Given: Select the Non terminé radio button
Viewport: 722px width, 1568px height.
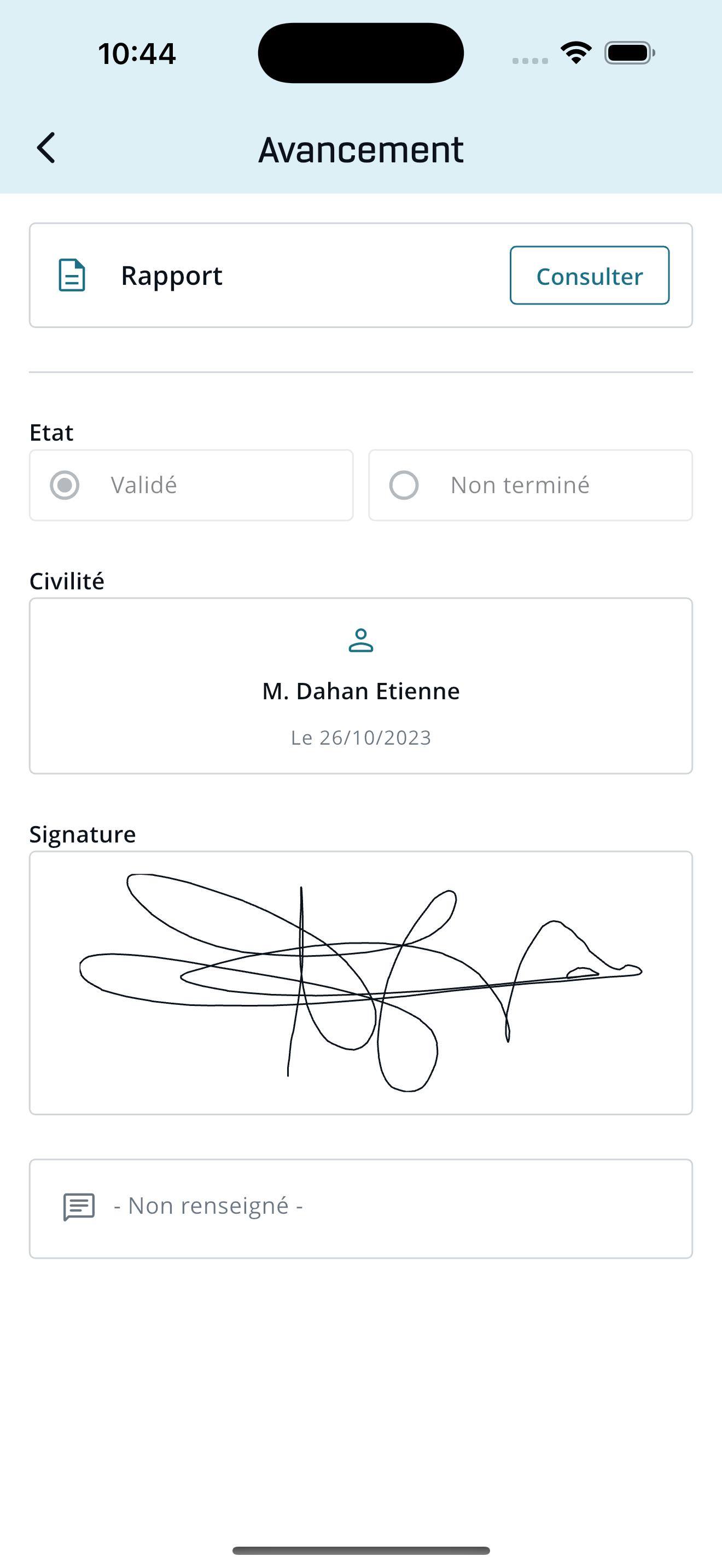Looking at the screenshot, I should [x=404, y=485].
